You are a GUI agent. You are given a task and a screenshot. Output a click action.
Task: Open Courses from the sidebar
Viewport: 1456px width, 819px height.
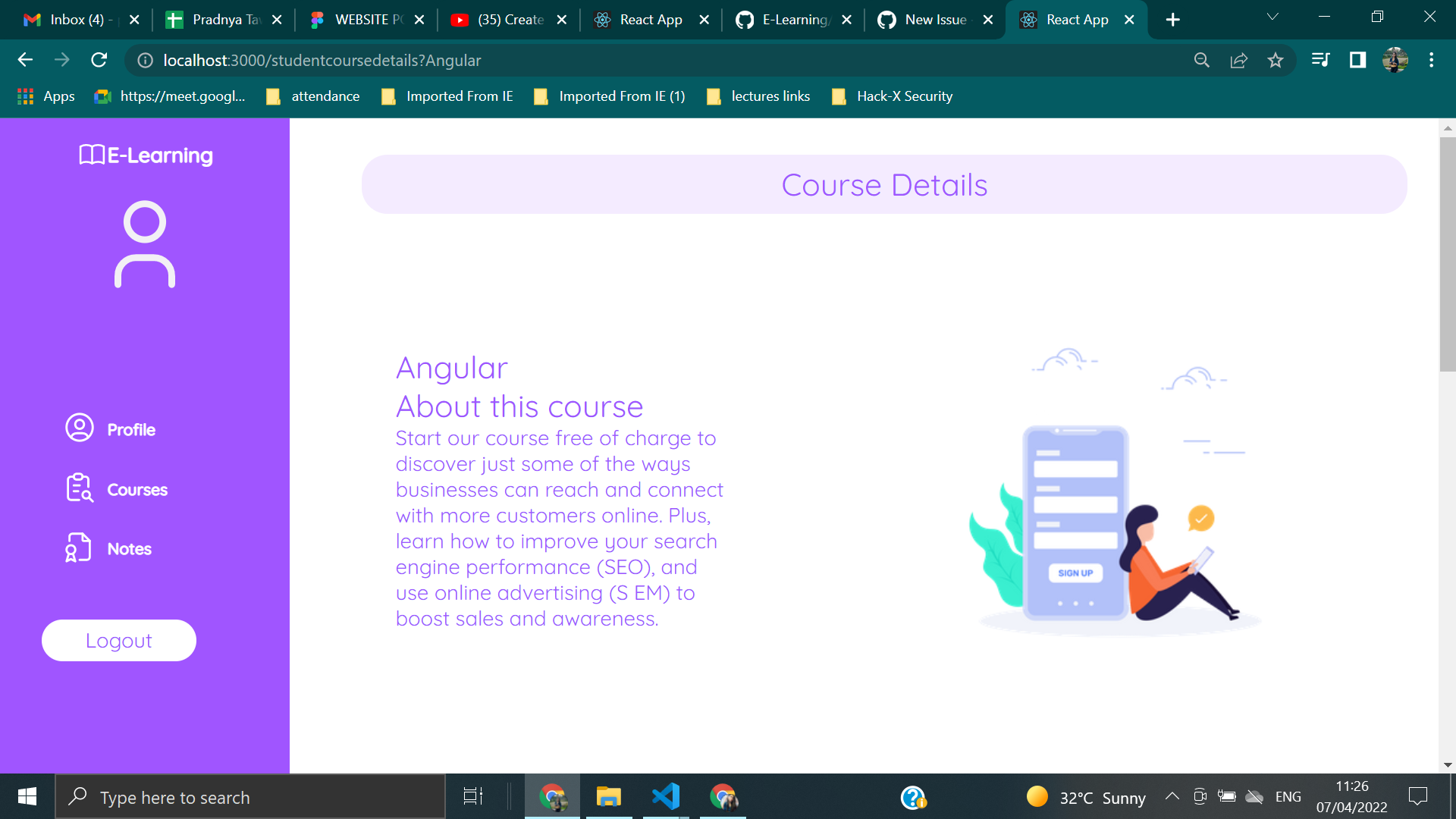(x=78, y=488)
